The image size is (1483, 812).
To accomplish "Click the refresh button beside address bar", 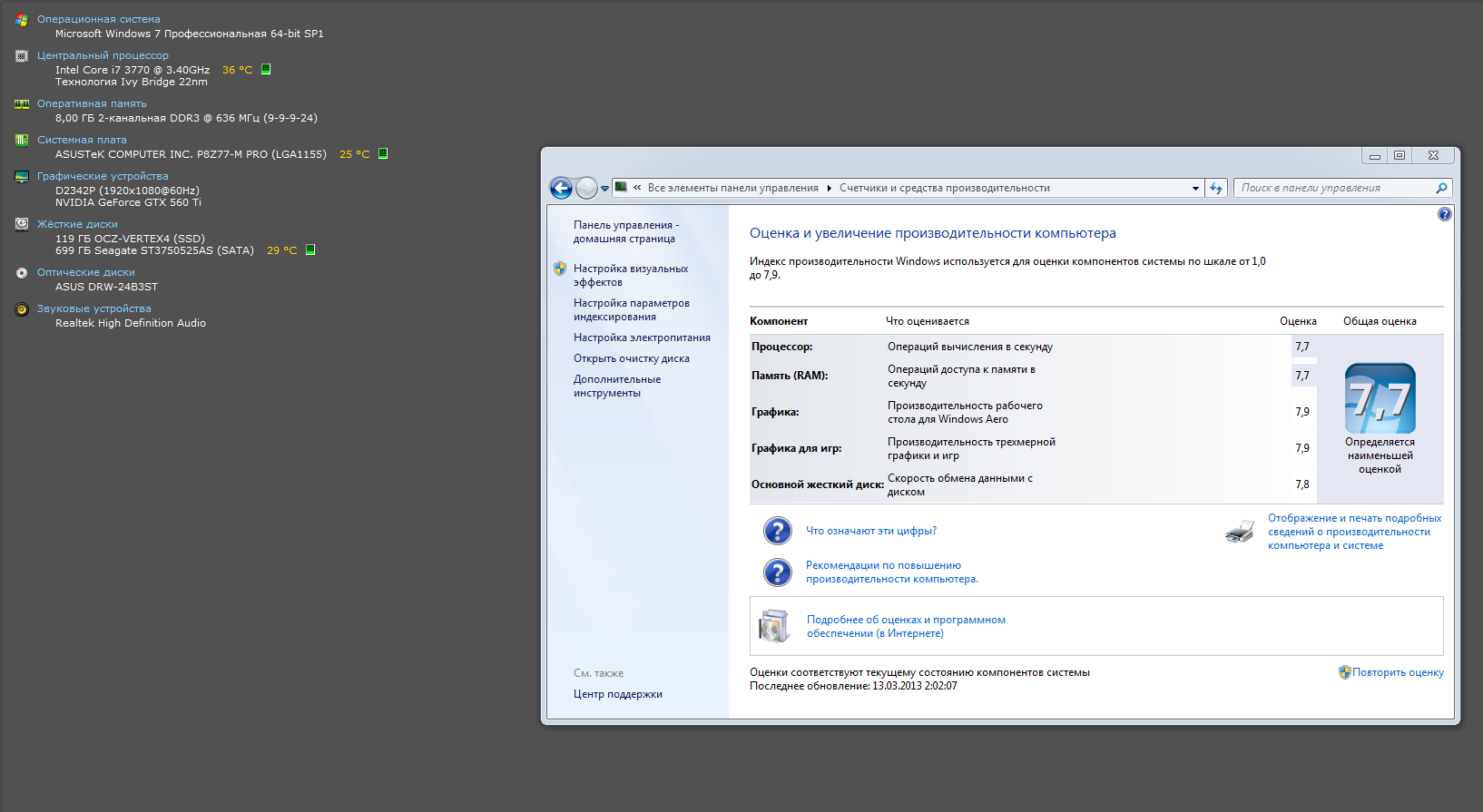I will click(x=1216, y=188).
